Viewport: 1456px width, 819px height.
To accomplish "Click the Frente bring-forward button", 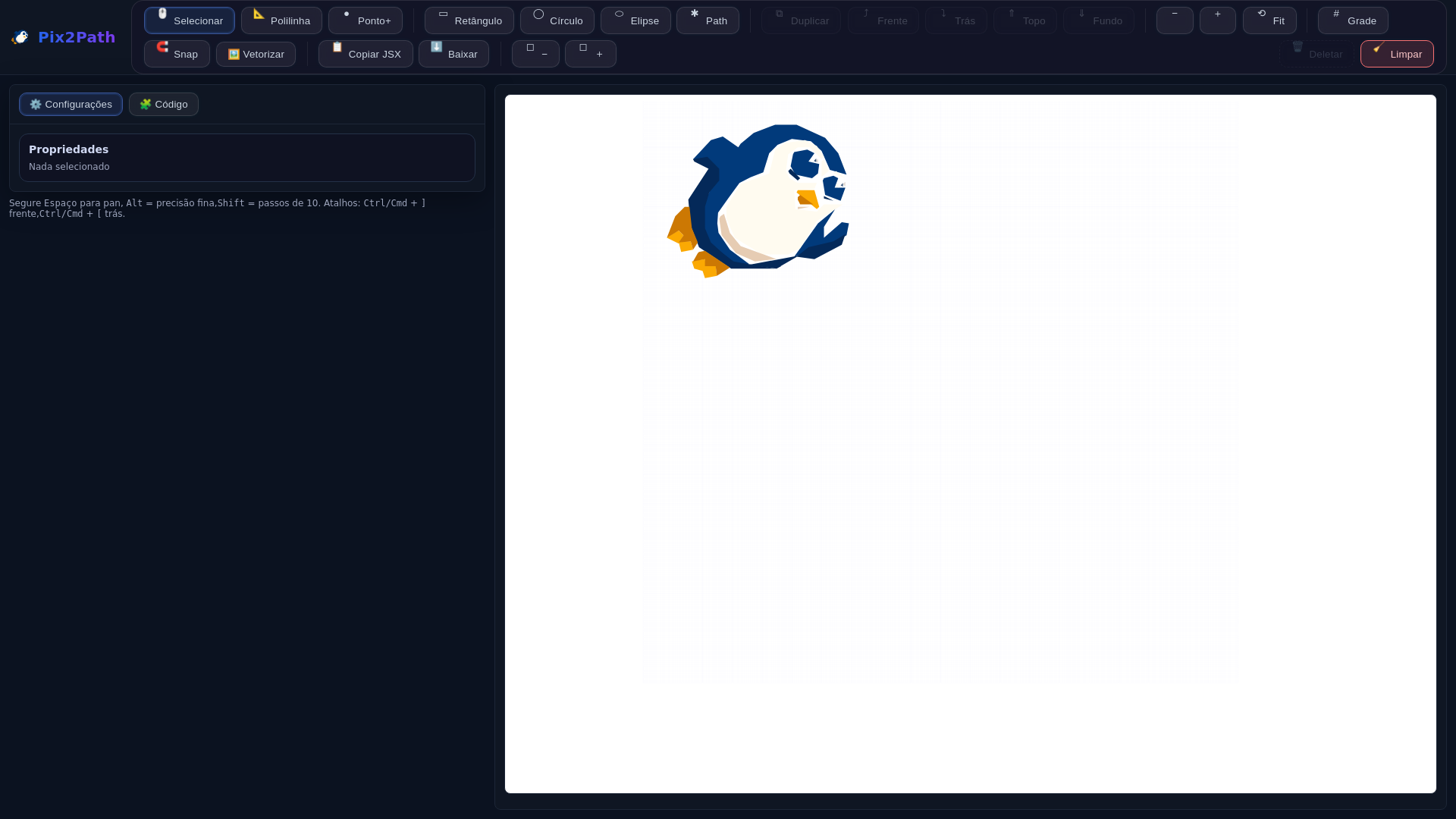I will click(883, 20).
